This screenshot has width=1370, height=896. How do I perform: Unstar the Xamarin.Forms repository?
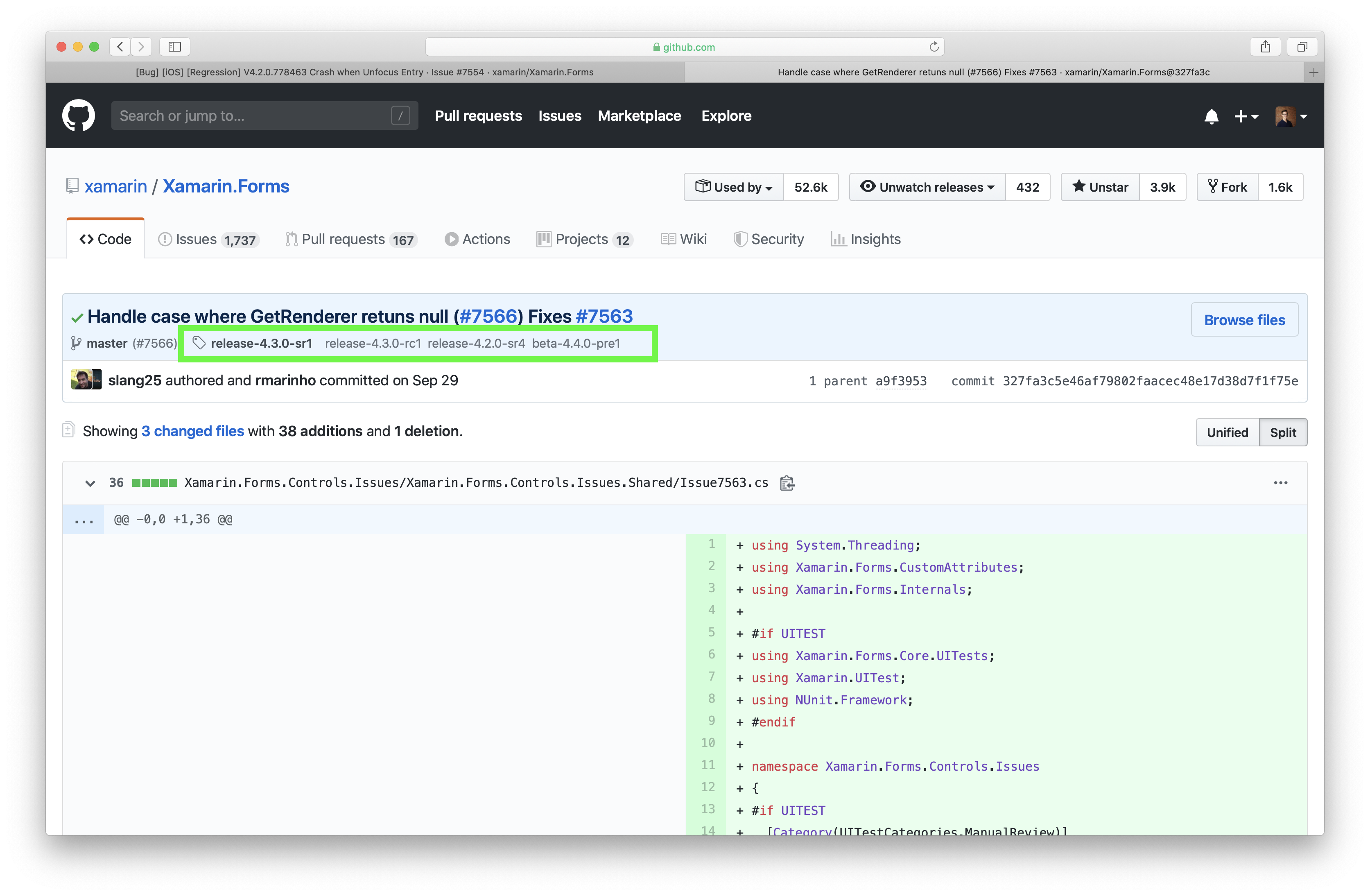click(x=1100, y=187)
